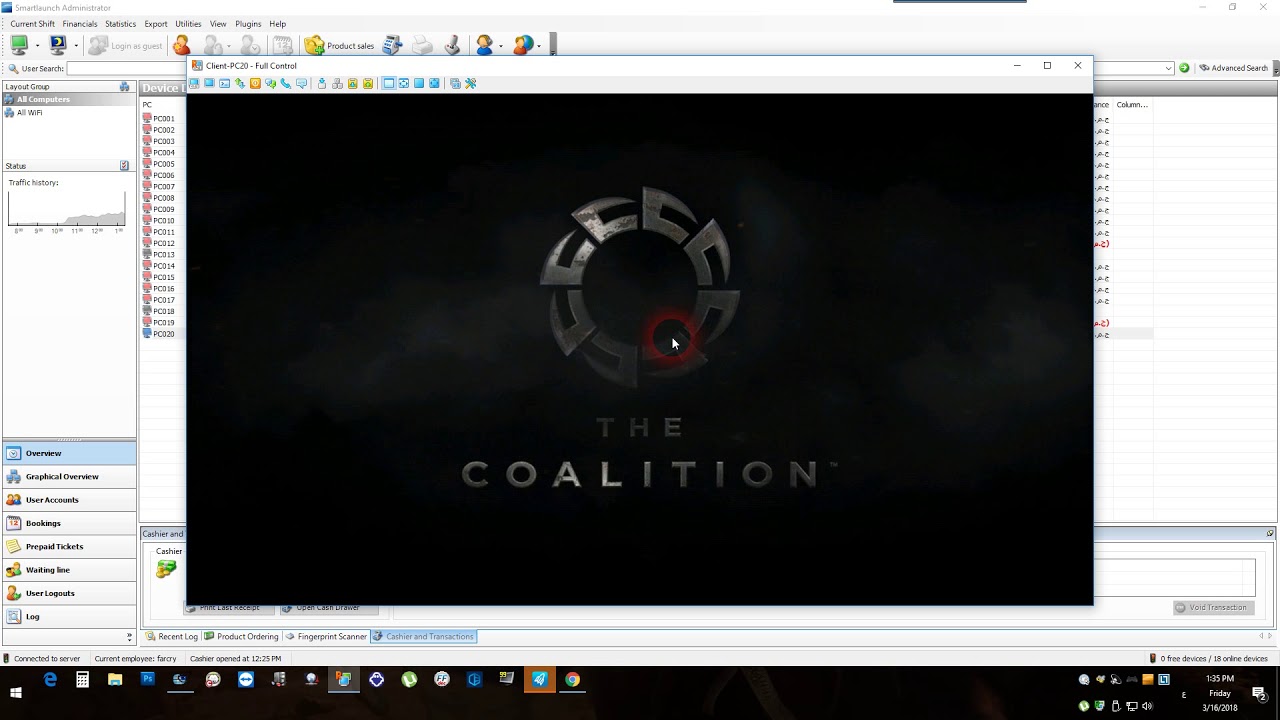Viewport: 1280px width, 720px height.
Task: Expand sidebar options chevron below Log
Action: coord(129,636)
